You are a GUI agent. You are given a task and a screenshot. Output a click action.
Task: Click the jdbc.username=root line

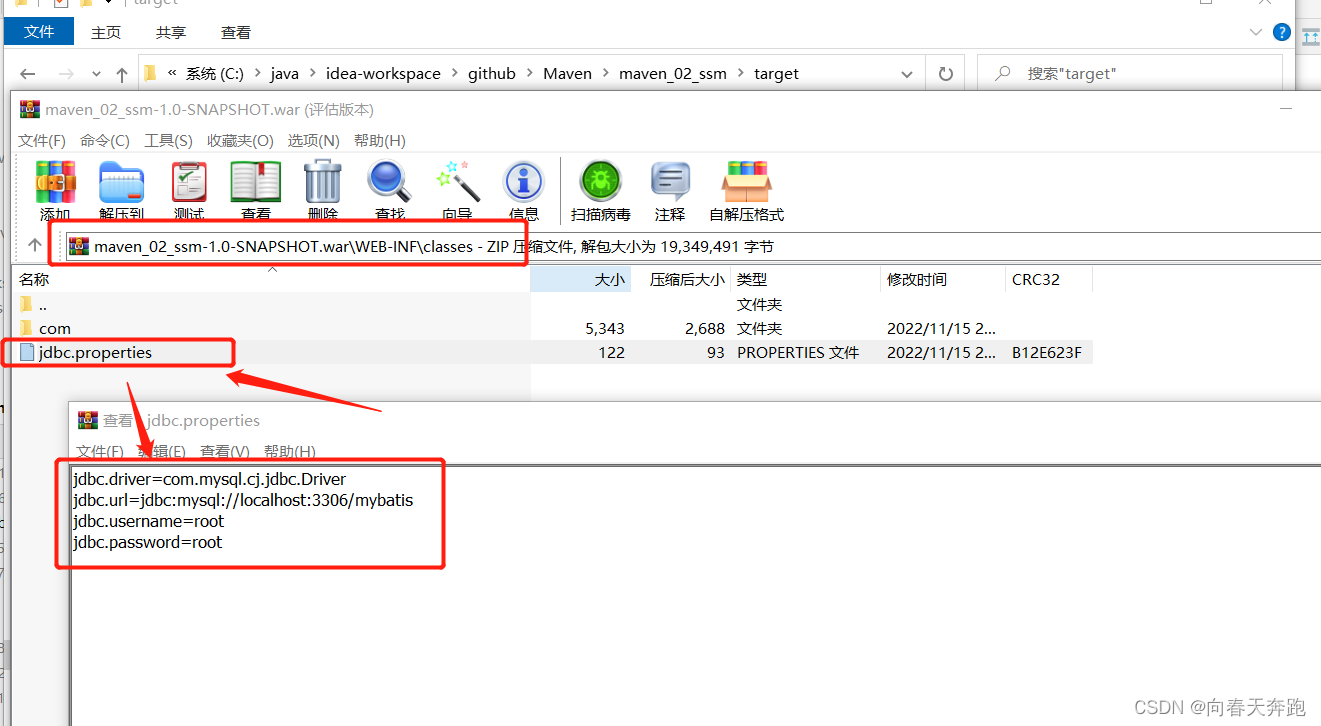coord(148,521)
